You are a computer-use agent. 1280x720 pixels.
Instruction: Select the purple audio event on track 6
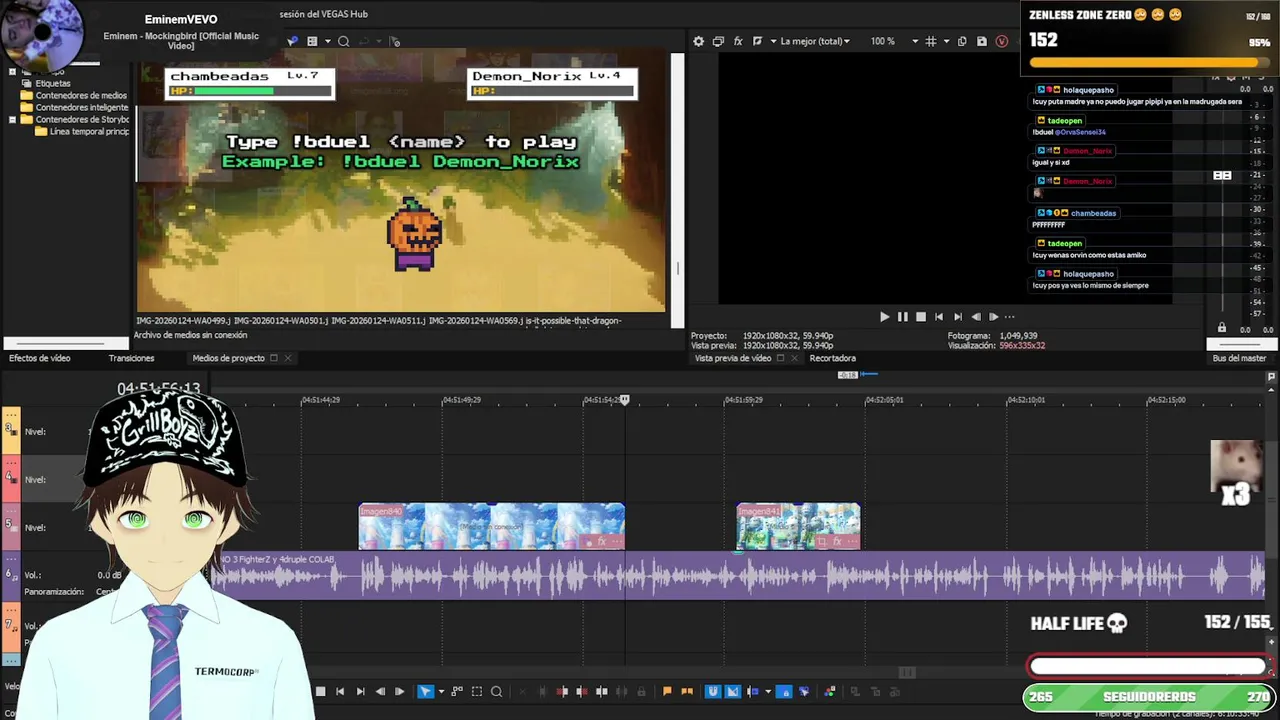[x=740, y=576]
